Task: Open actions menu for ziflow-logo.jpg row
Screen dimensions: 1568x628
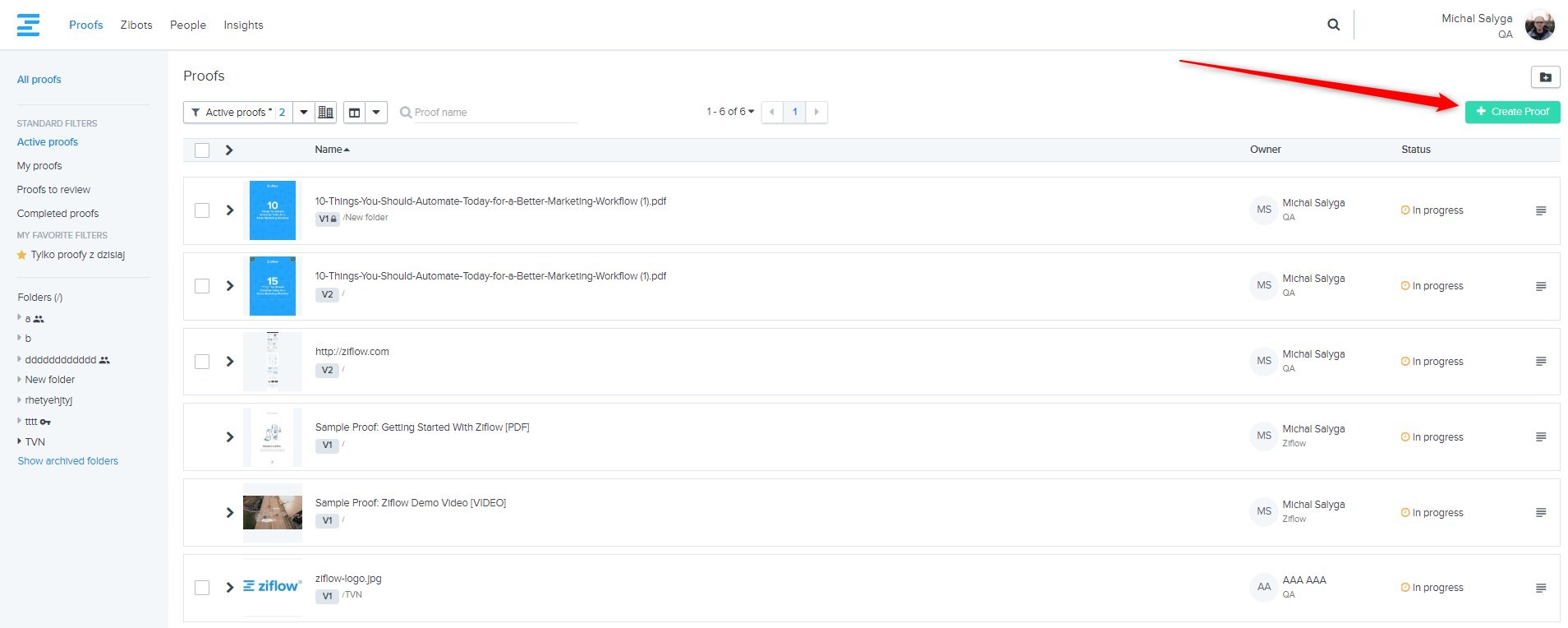Action: (x=1540, y=588)
